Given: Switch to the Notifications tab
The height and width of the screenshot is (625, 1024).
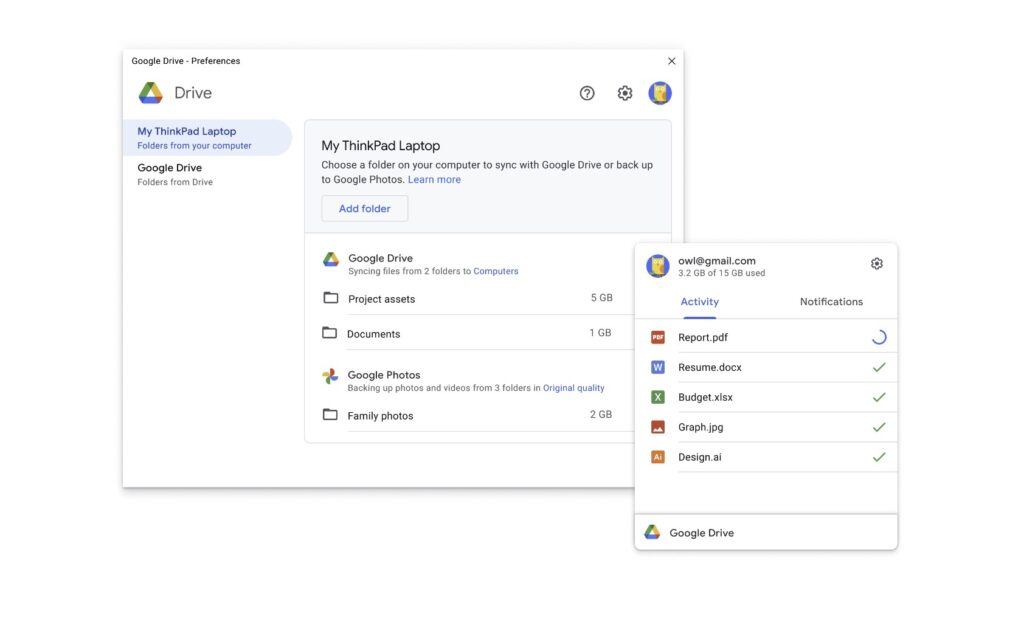Looking at the screenshot, I should [x=831, y=302].
